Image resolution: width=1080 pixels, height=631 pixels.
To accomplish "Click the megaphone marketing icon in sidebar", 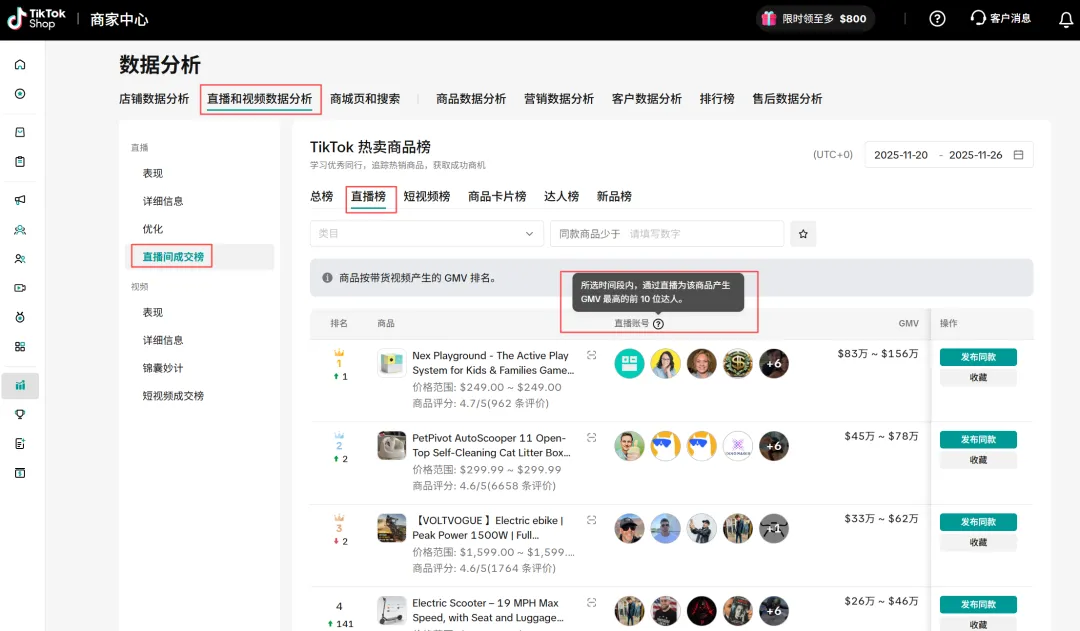I will pyautogui.click(x=20, y=200).
